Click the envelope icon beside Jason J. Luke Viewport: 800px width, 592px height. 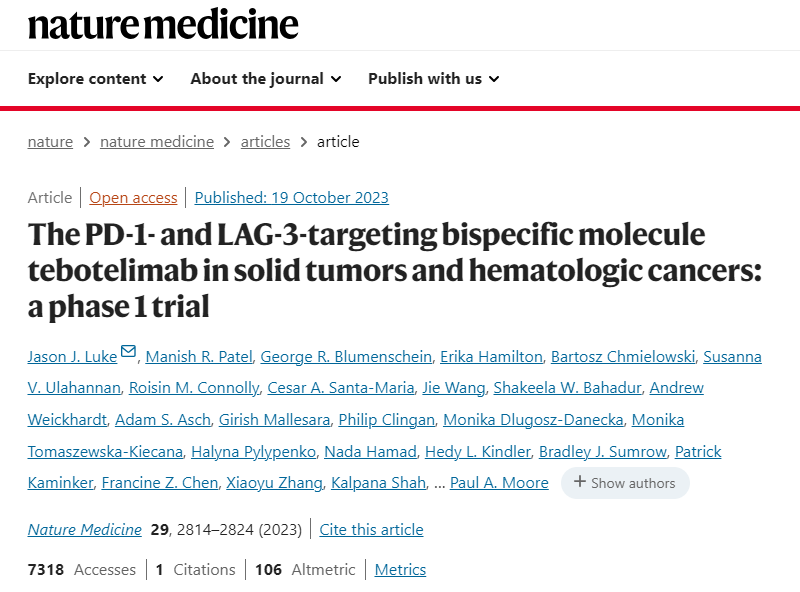[x=129, y=351]
